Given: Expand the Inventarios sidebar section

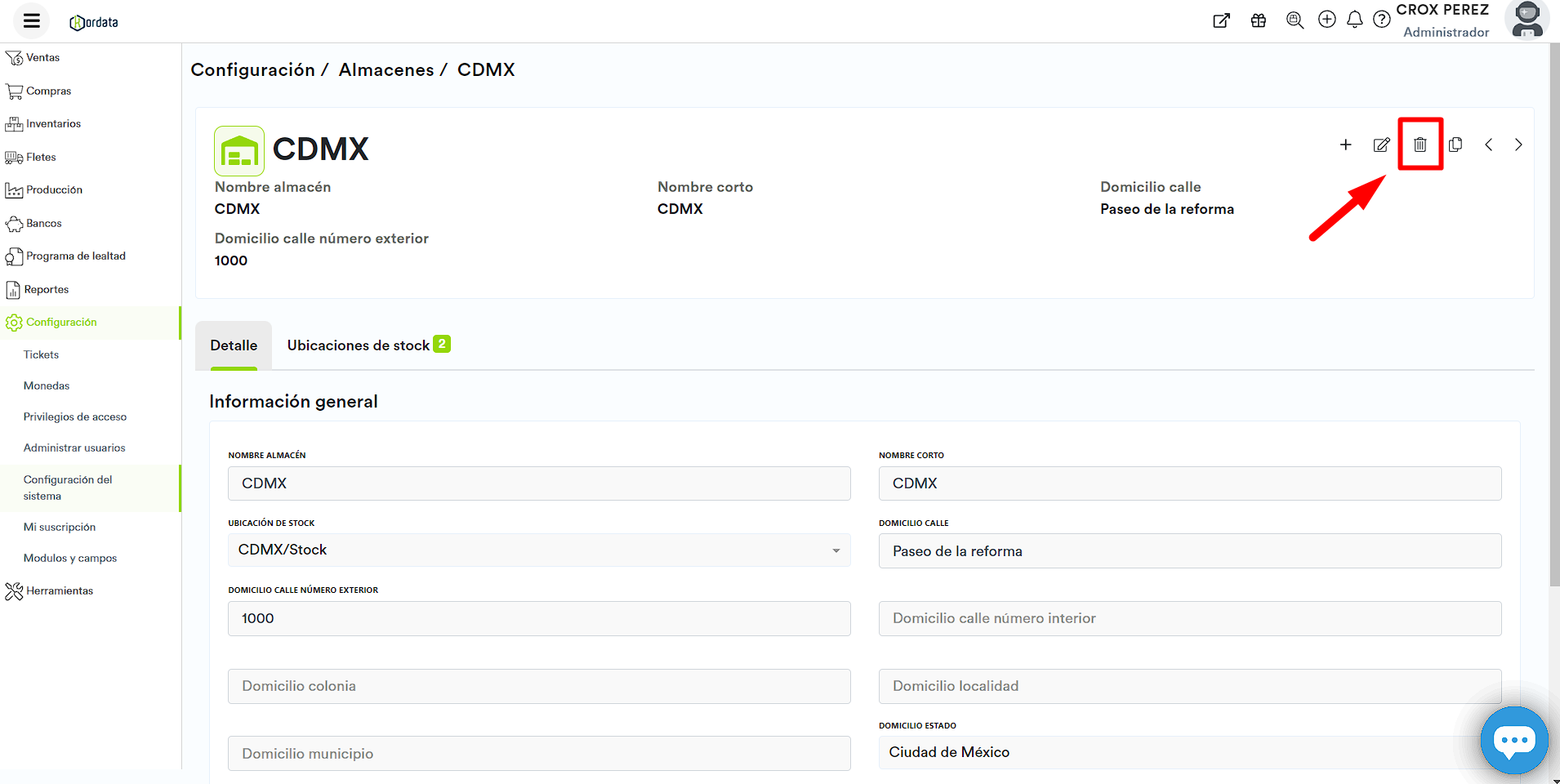Looking at the screenshot, I should [x=53, y=124].
